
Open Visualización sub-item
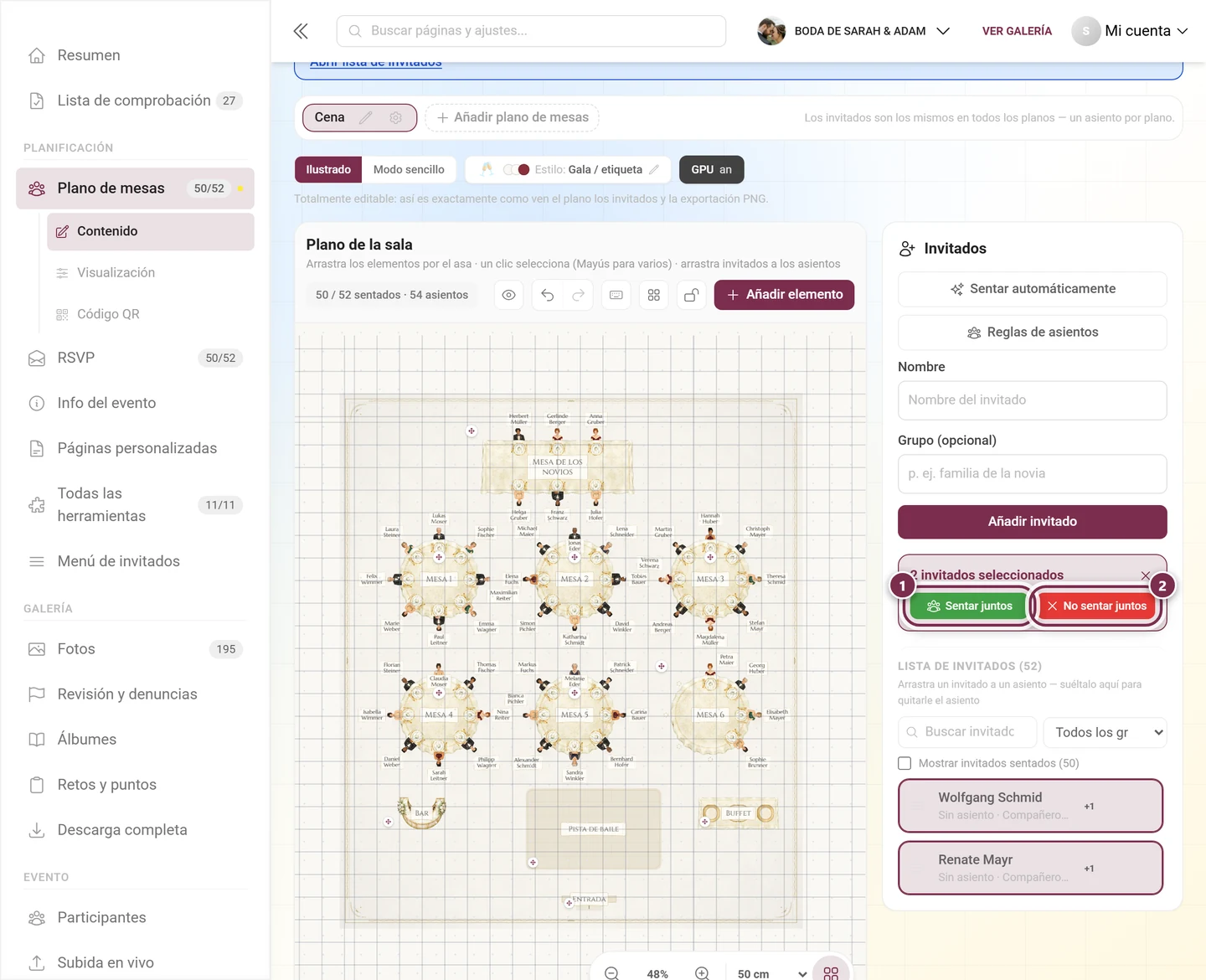click(x=151, y=273)
